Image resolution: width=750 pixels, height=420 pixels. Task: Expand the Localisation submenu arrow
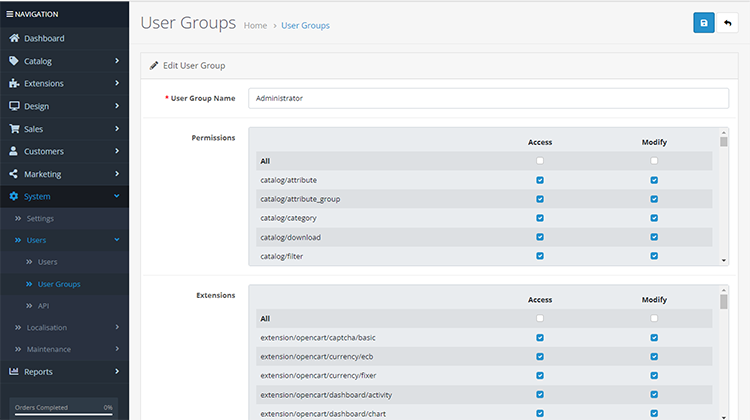pyautogui.click(x=117, y=326)
